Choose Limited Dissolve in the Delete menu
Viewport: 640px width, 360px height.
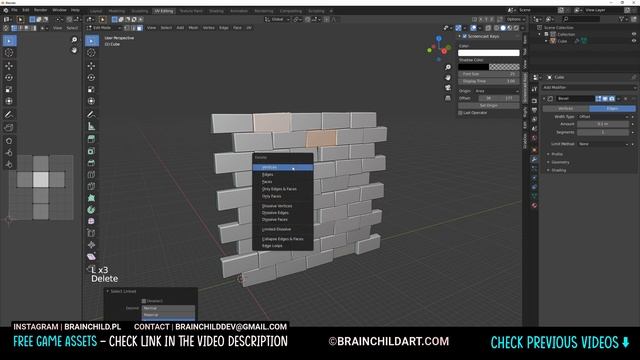point(283,229)
